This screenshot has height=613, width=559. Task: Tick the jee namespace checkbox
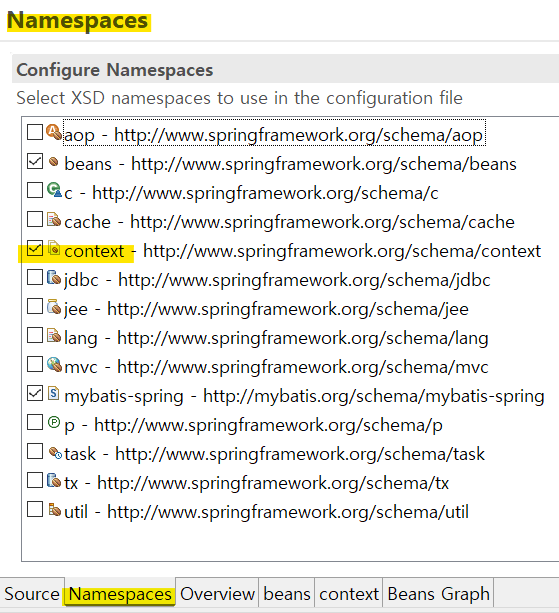coord(35,306)
